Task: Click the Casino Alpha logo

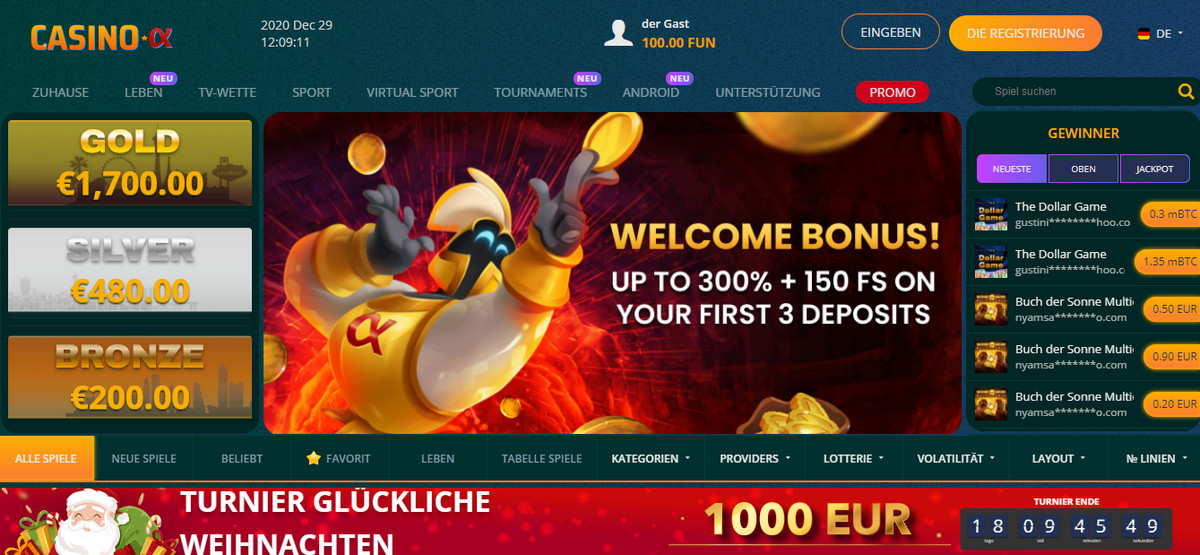Action: (102, 38)
